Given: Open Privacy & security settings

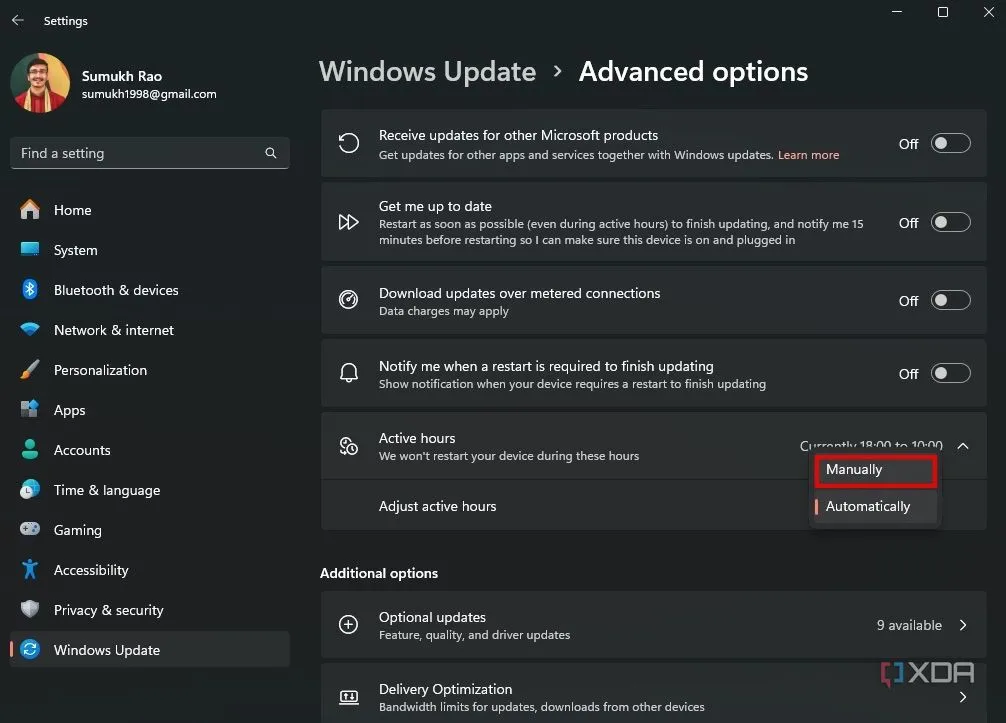Looking at the screenshot, I should click(149, 609).
